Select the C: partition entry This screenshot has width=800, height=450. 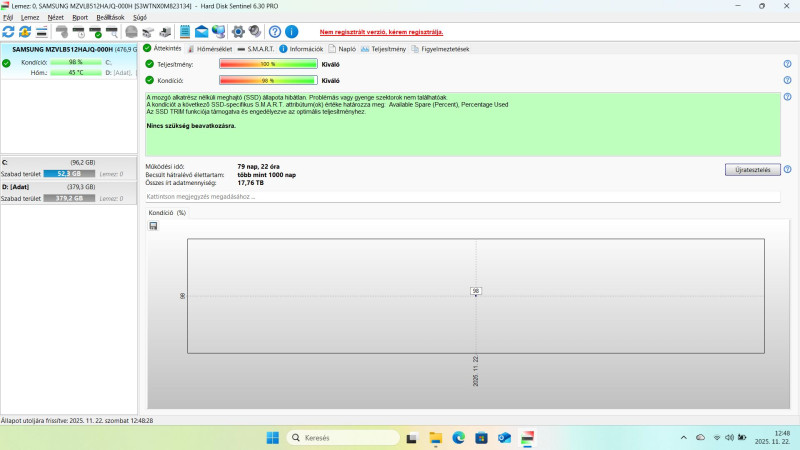pyautogui.click(x=68, y=168)
